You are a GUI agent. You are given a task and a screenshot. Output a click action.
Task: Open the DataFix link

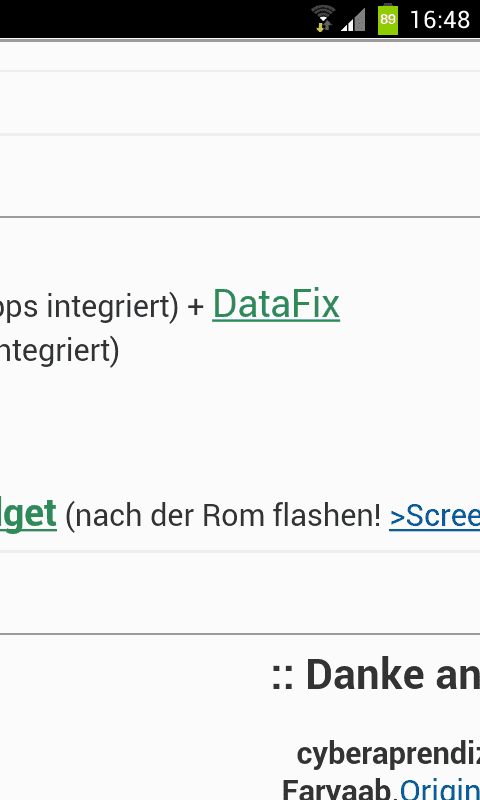(276, 305)
